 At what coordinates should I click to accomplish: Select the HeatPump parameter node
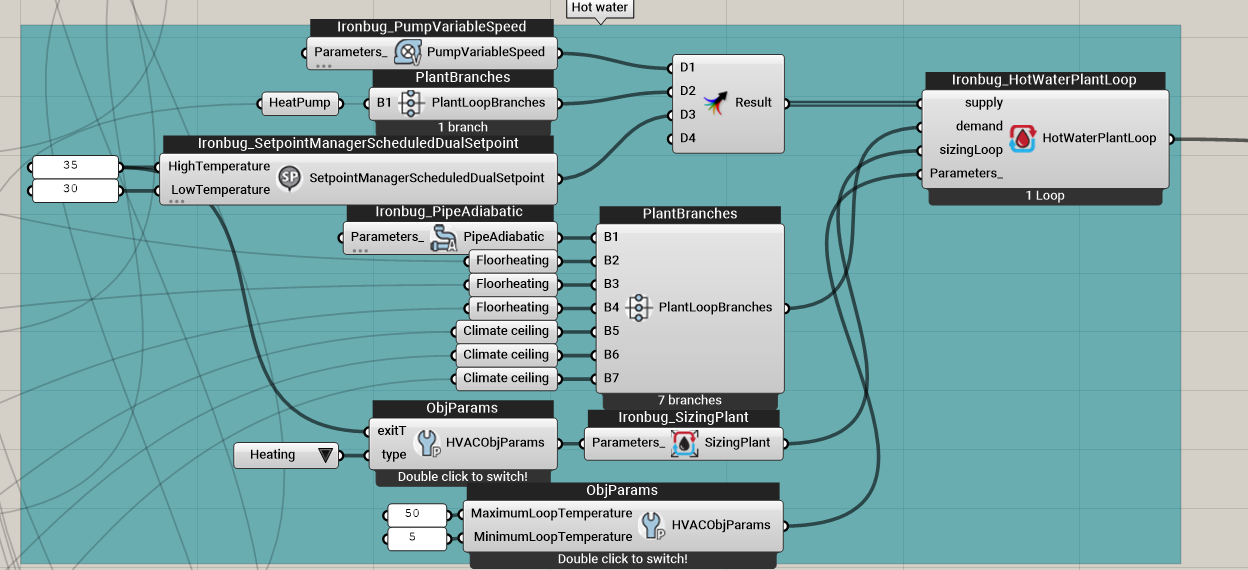pos(299,102)
